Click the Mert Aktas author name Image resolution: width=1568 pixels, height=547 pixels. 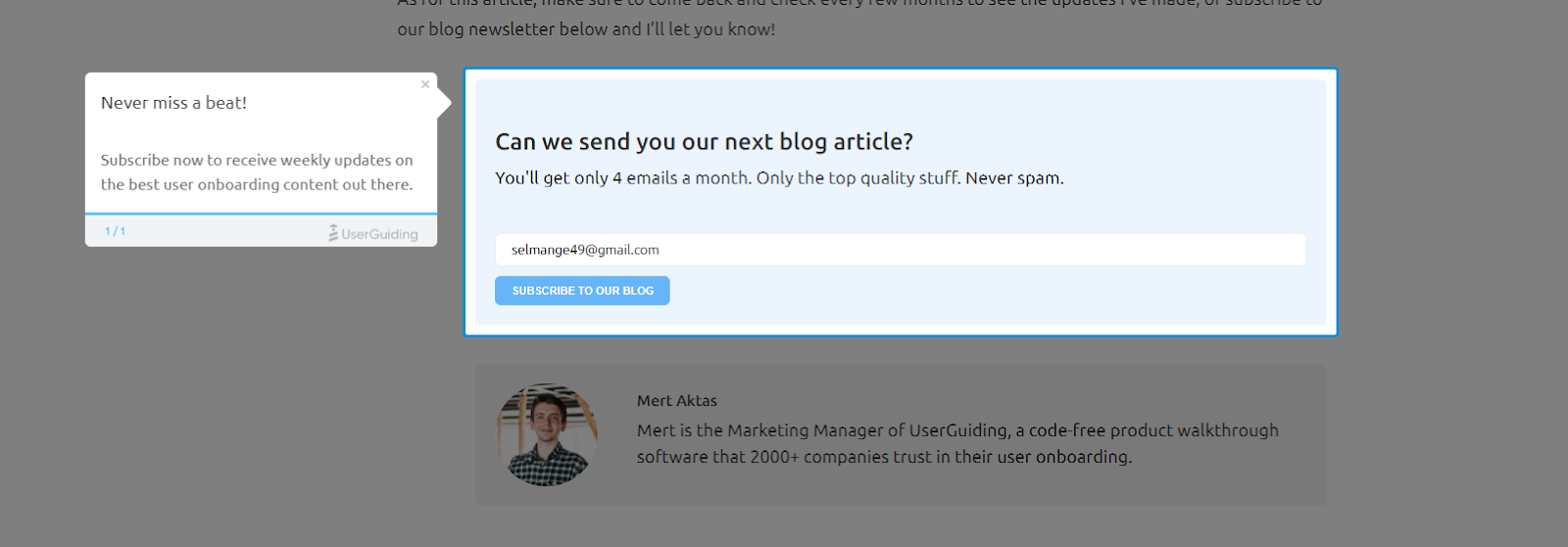pyautogui.click(x=677, y=401)
